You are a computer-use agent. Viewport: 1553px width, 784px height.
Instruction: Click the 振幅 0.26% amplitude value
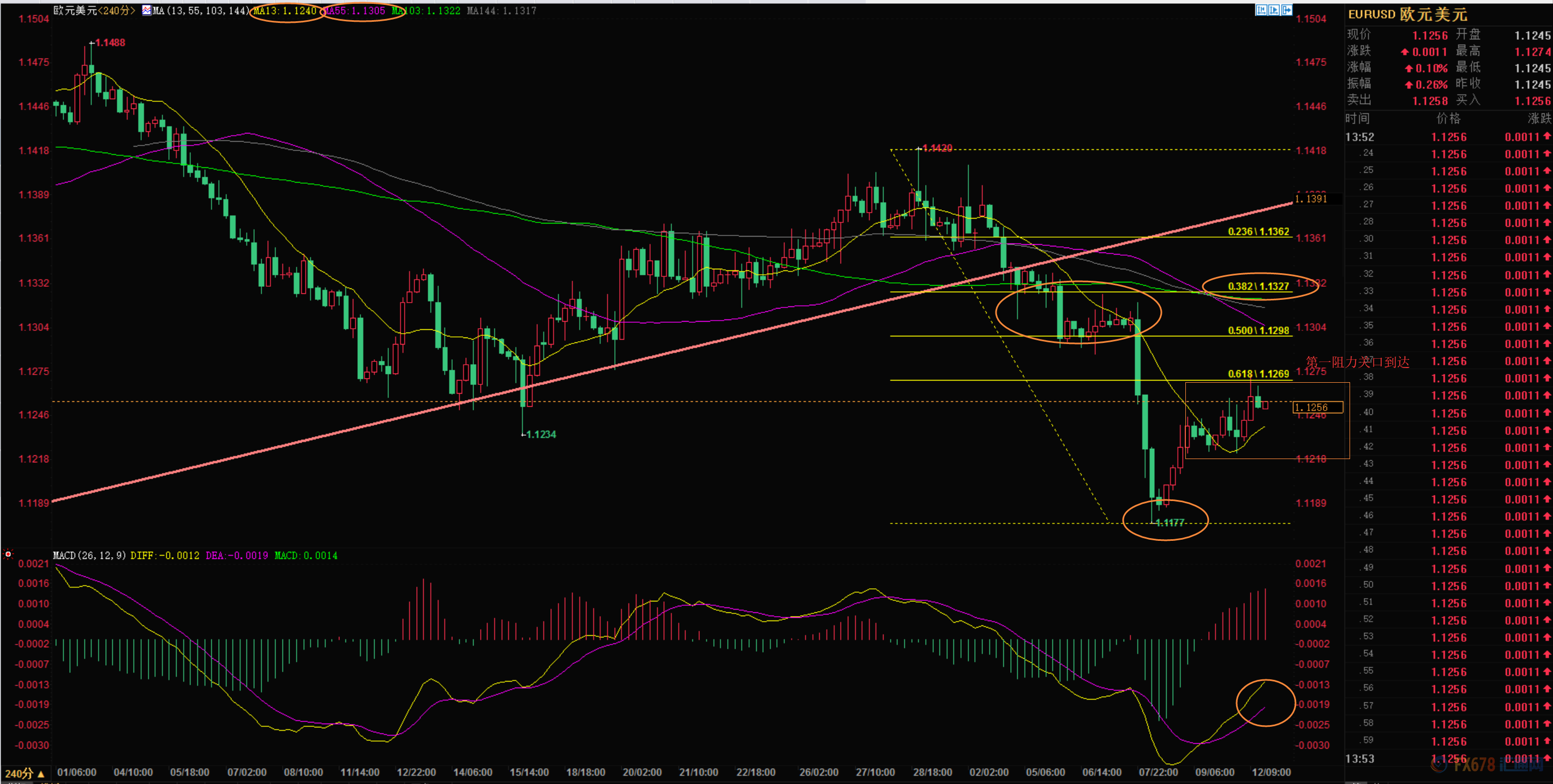point(1426,85)
